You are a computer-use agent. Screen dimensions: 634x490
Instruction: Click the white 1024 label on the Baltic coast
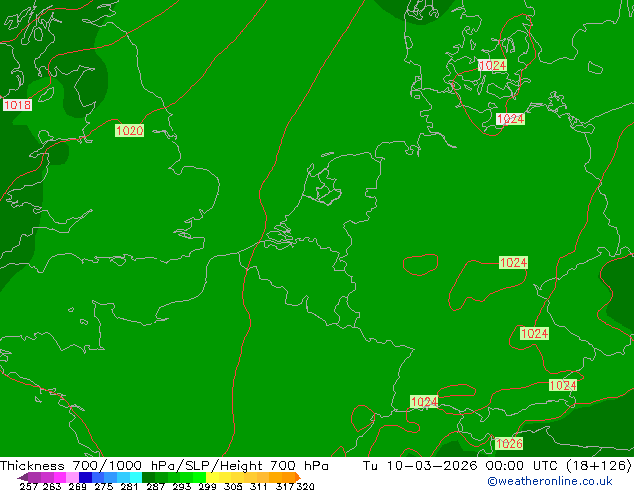[x=510, y=118]
